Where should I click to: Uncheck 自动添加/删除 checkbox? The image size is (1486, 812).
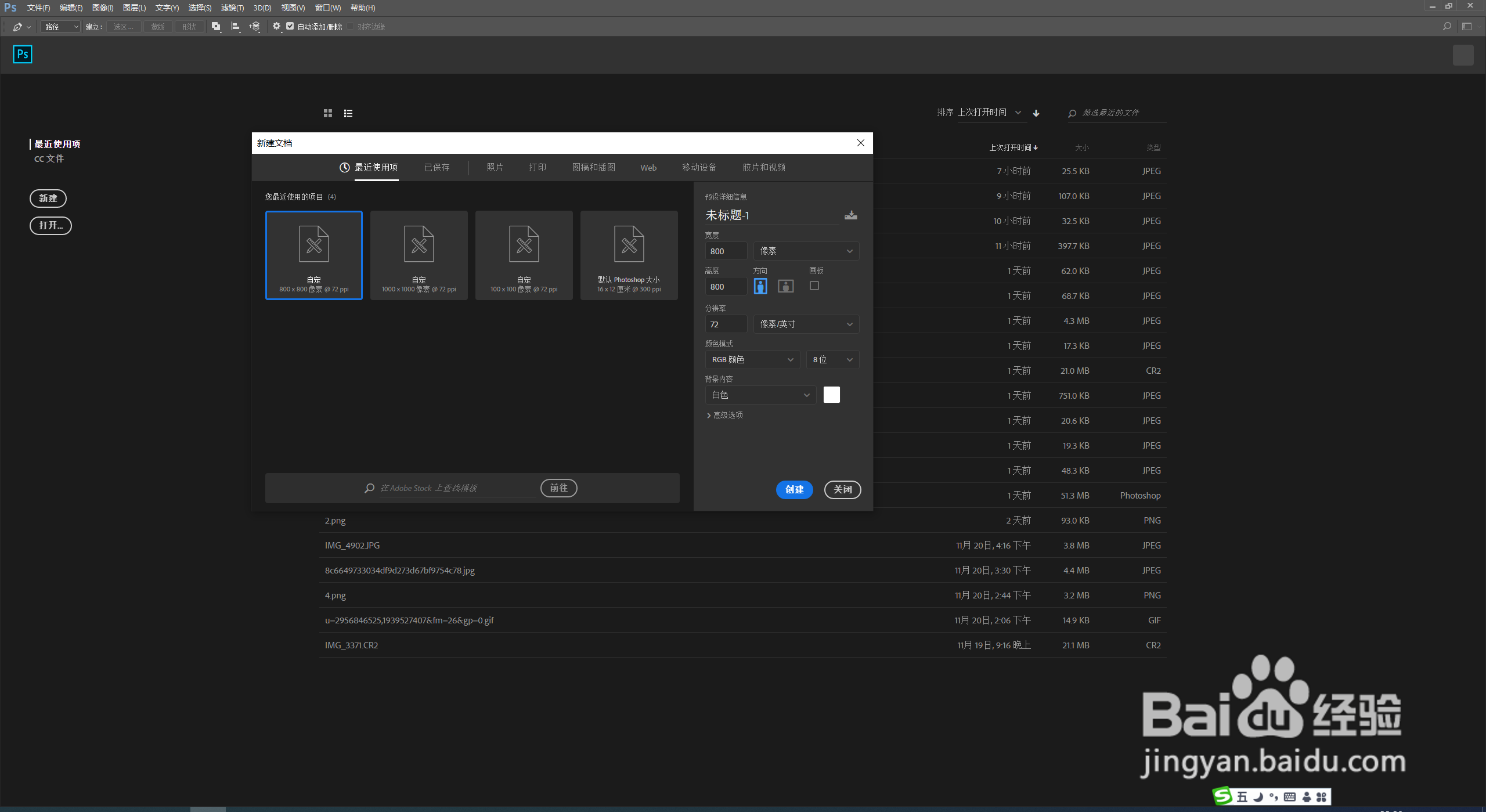point(290,26)
